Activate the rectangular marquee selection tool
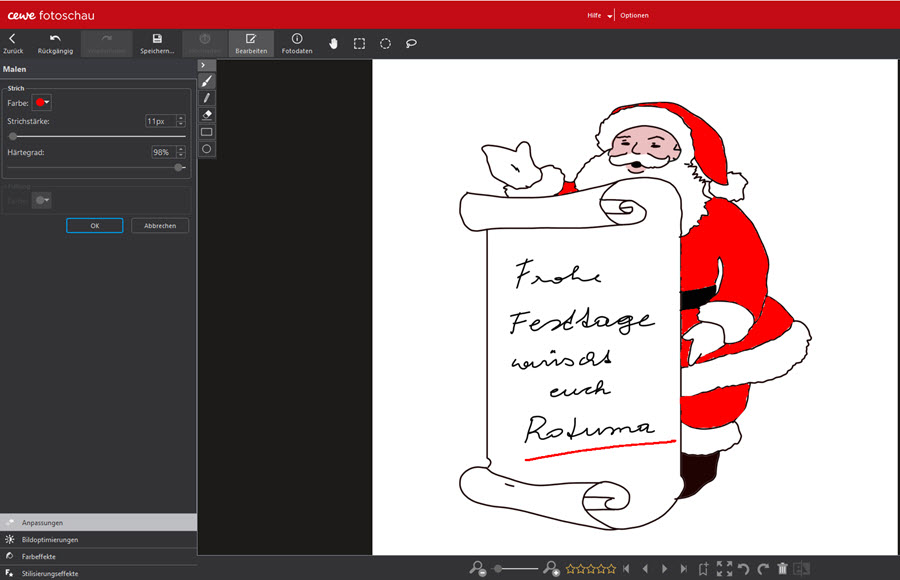 359,44
